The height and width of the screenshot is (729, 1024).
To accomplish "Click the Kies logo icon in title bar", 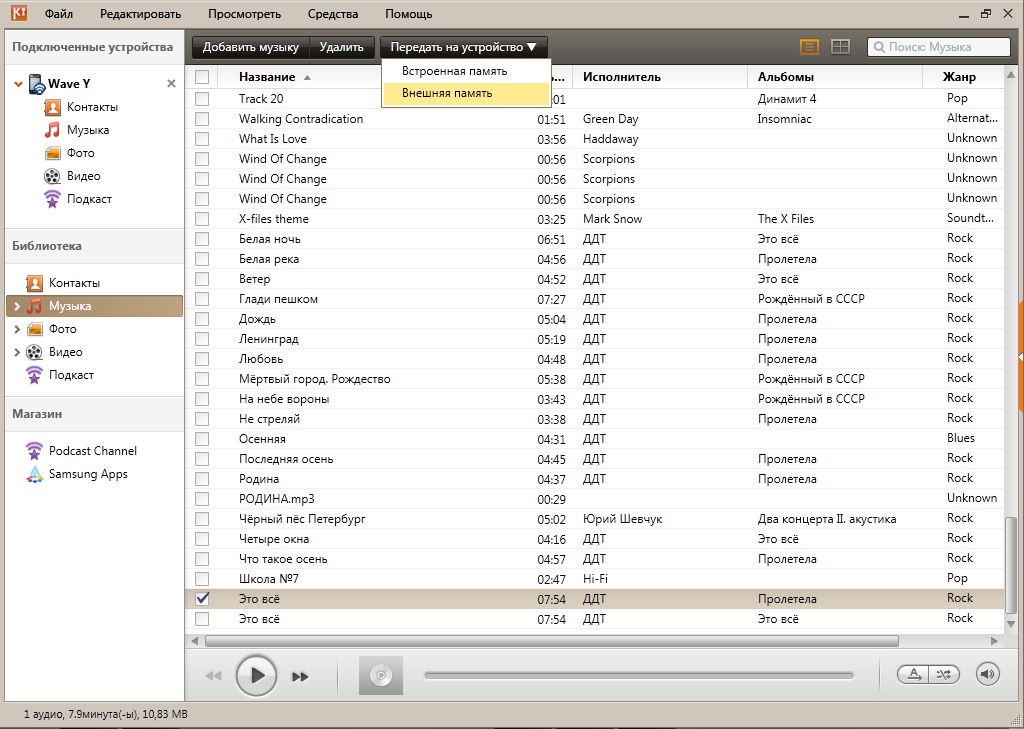I will tap(19, 13).
